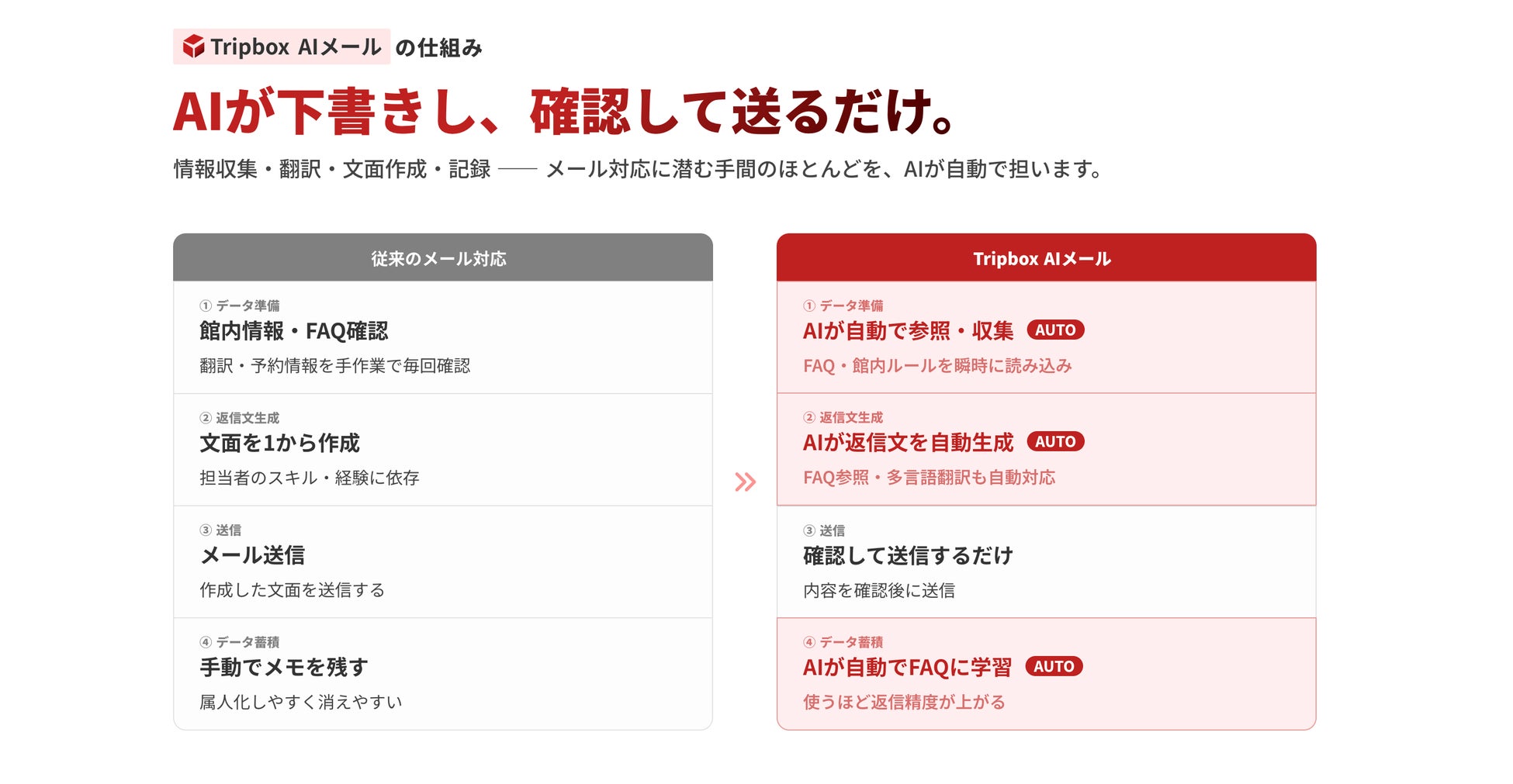The image size is (1513, 784).
Task: Click ③ 送信 above メール送信
Action: (220, 530)
